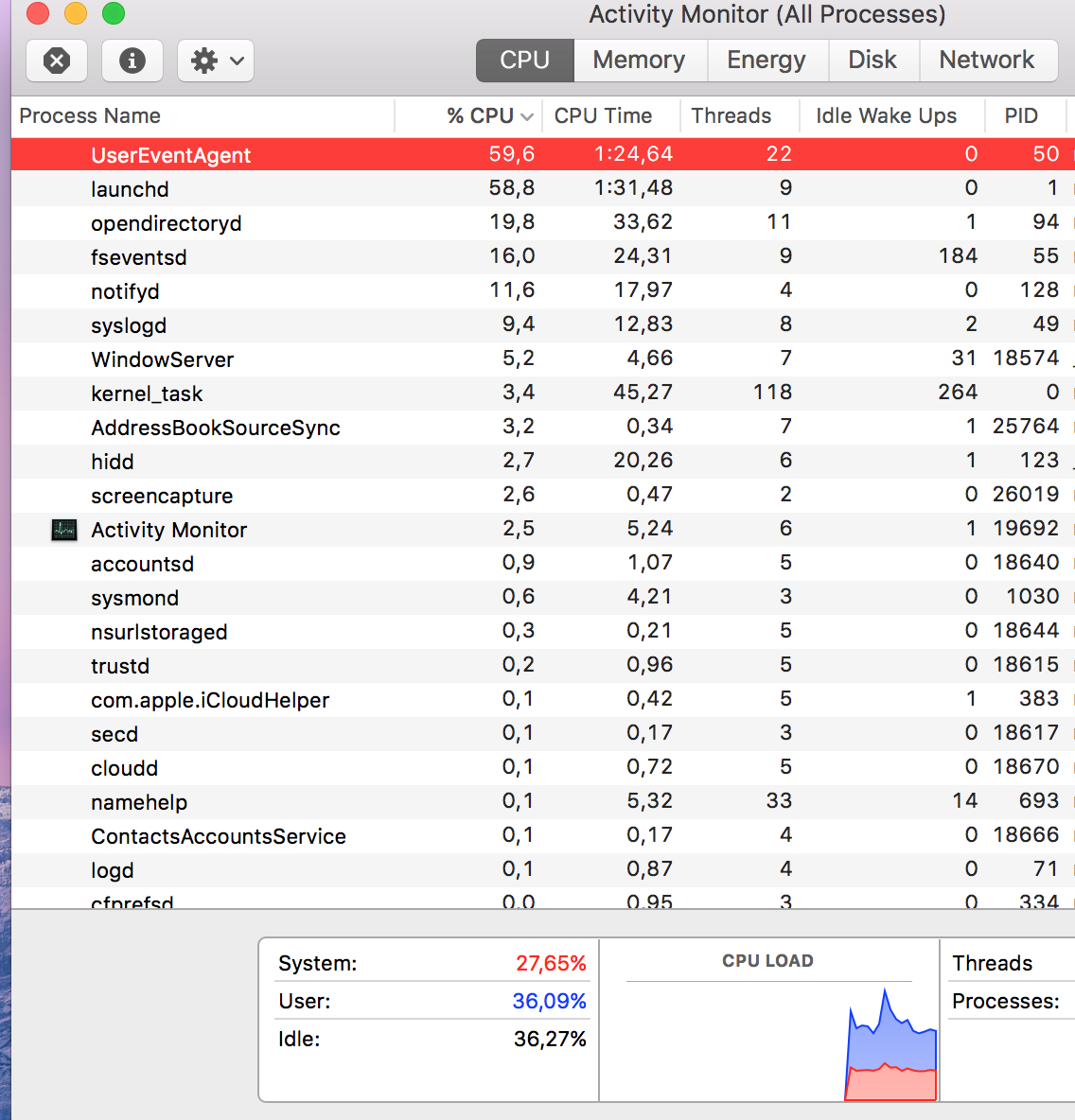The width and height of the screenshot is (1075, 1120).
Task: Sort by the CPU Time column
Action: click(611, 115)
